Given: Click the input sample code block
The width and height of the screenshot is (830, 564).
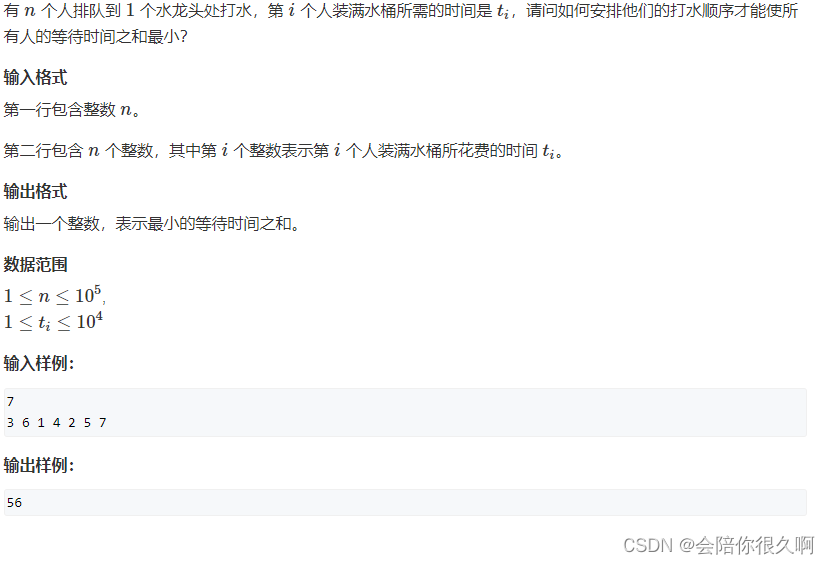Looking at the screenshot, I should coord(405,412).
